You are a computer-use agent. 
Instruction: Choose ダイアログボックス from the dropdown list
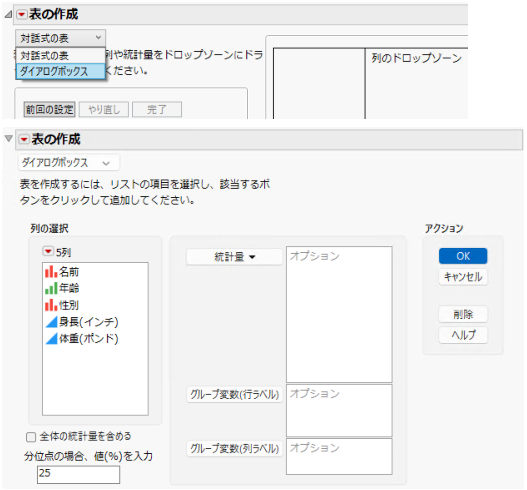(x=60, y=71)
